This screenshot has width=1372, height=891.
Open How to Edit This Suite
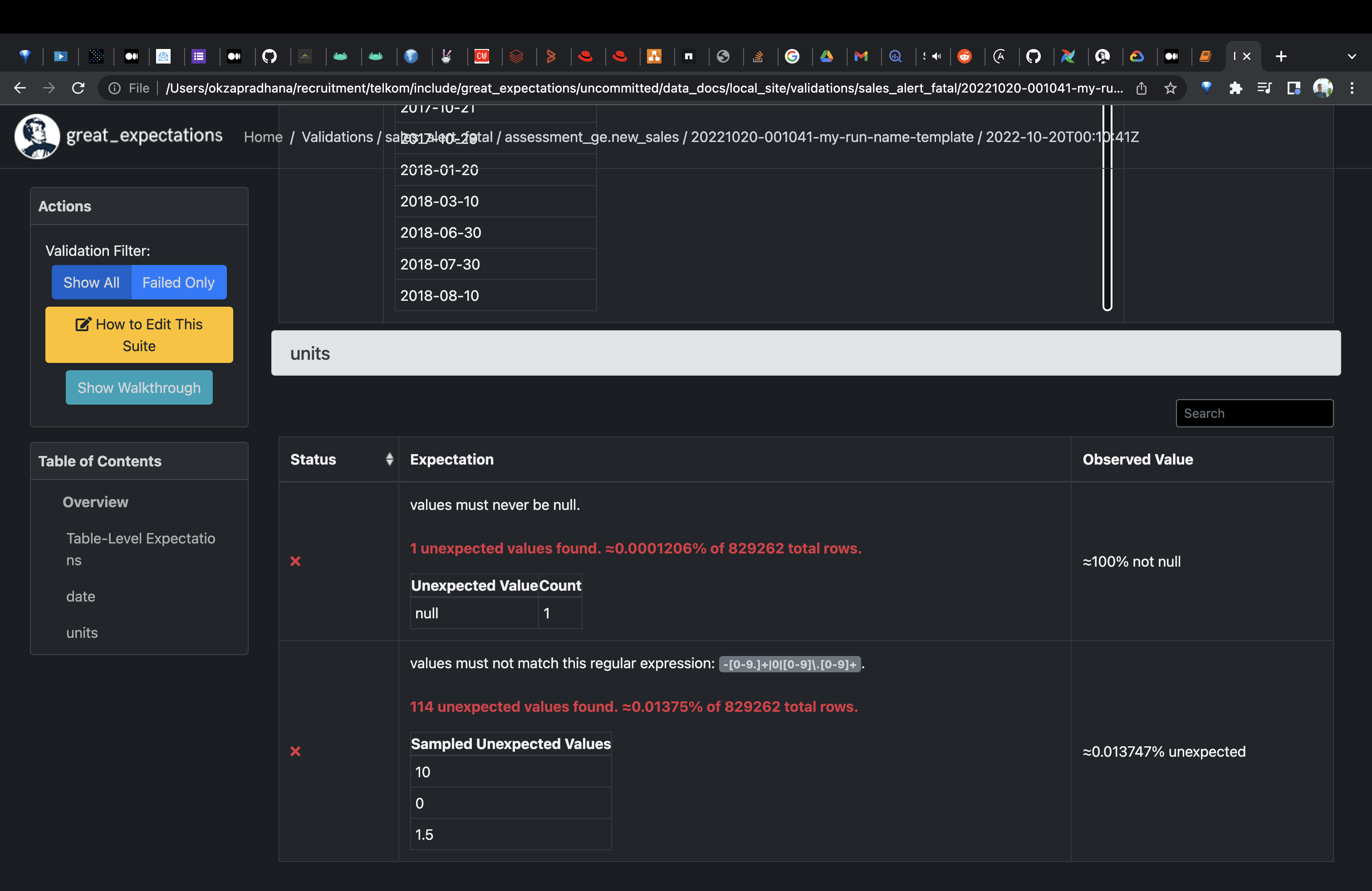139,335
